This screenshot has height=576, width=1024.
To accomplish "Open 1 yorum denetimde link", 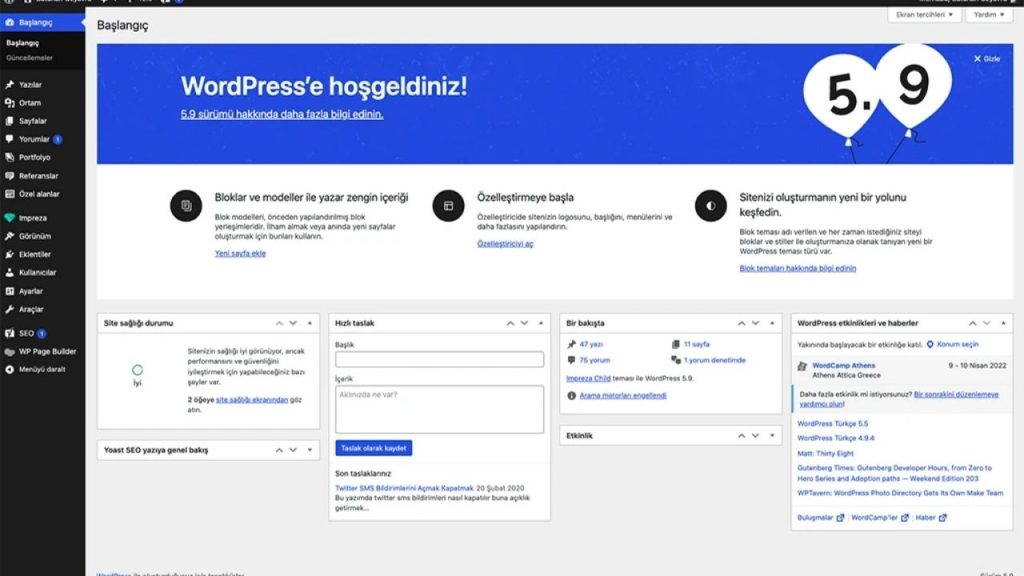I will (x=714, y=360).
